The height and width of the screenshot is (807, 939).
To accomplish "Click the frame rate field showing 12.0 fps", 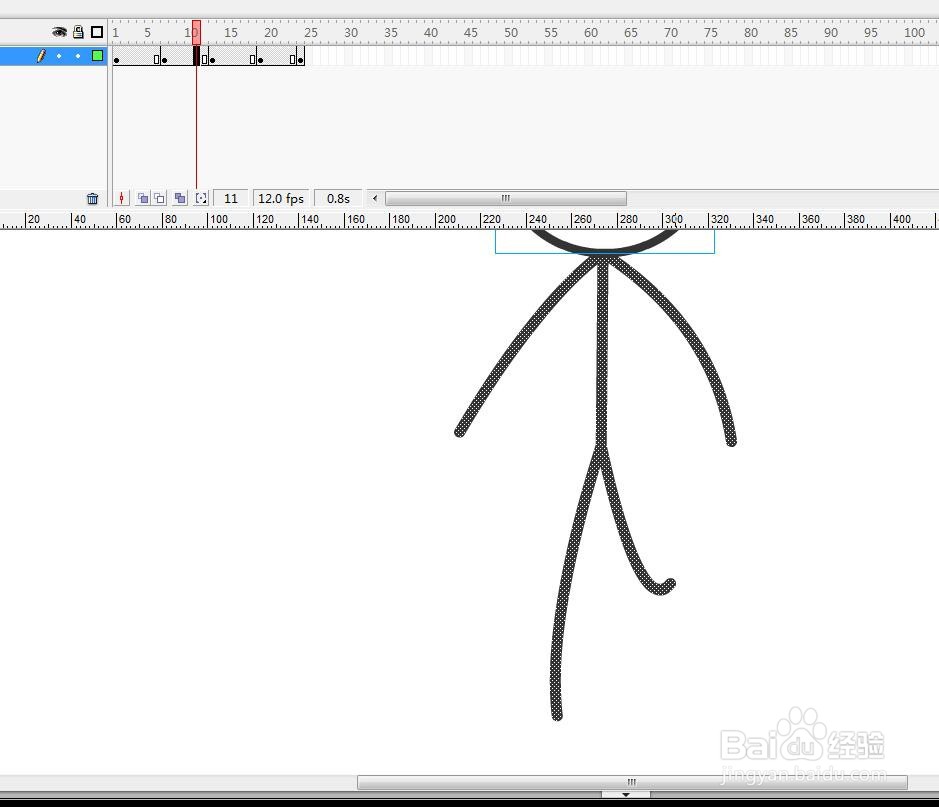I will point(280,198).
